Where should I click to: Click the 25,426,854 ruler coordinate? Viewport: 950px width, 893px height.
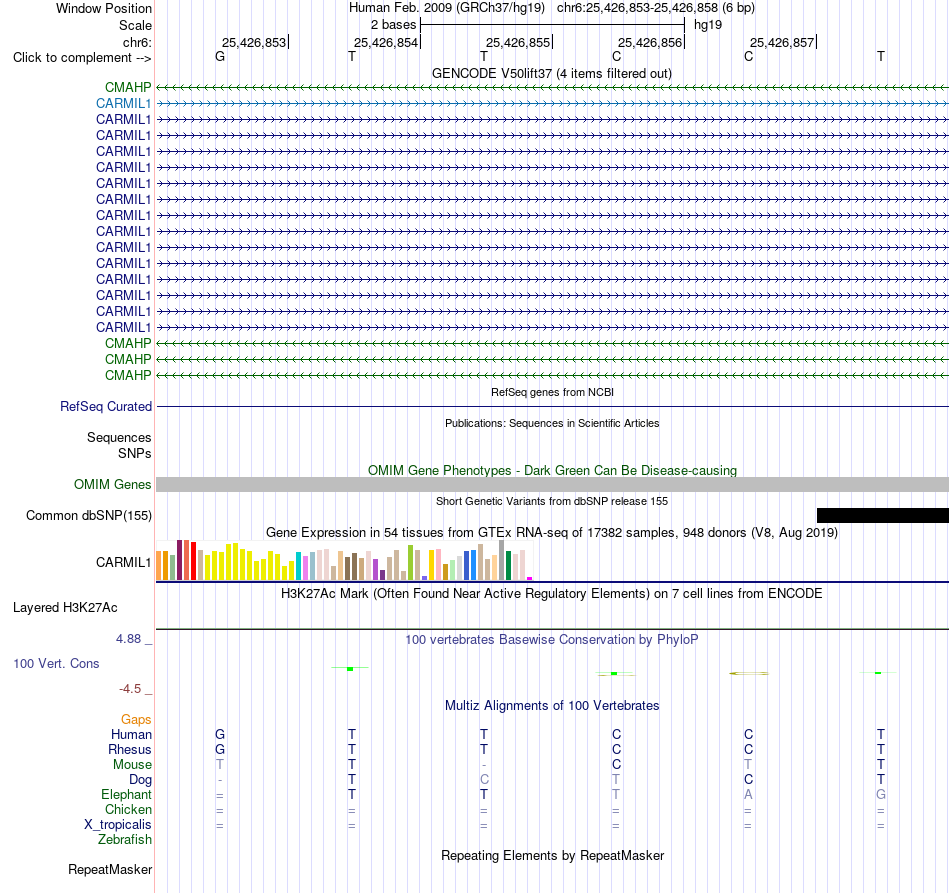tap(386, 42)
